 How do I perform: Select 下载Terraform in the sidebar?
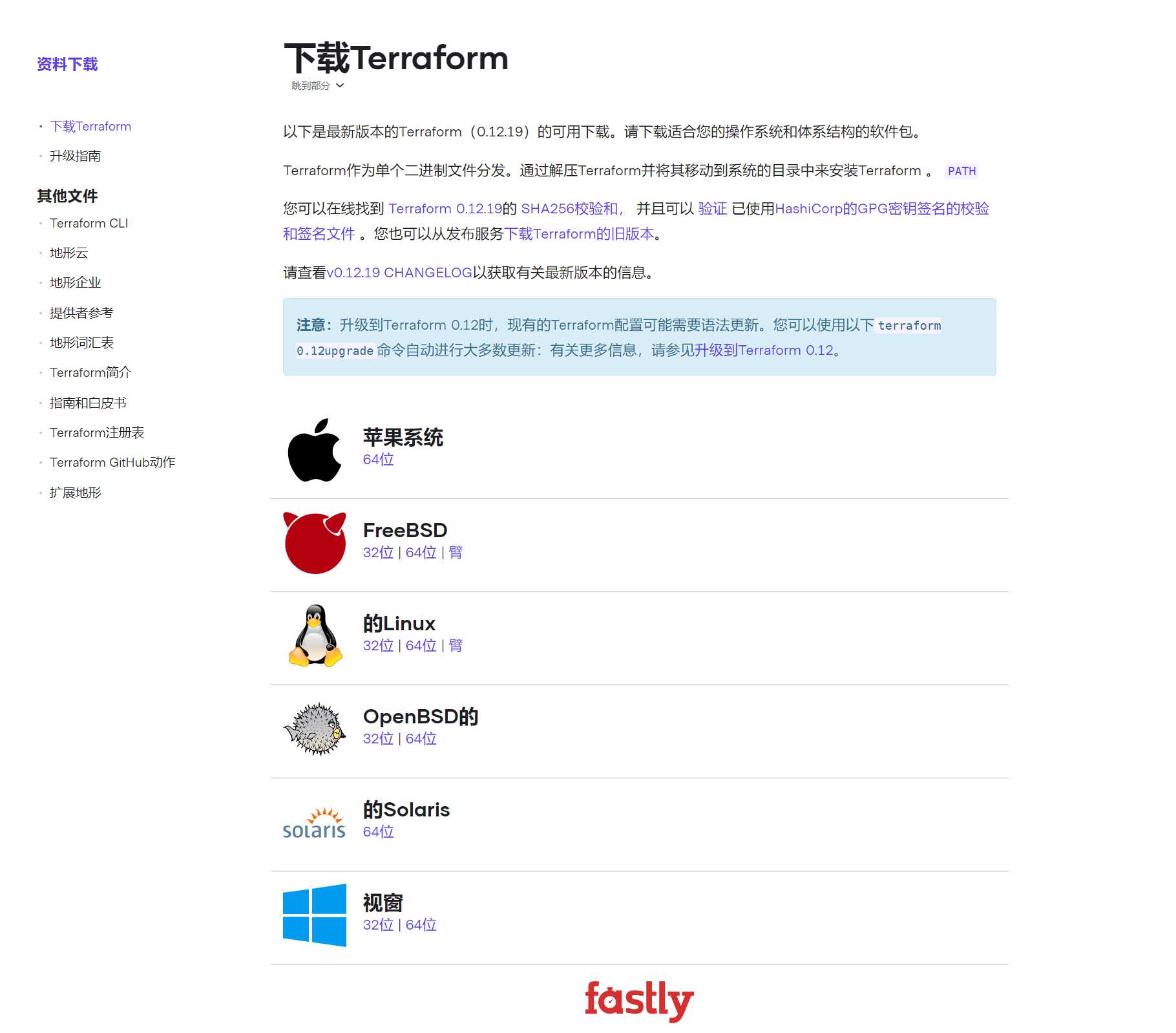pos(90,126)
